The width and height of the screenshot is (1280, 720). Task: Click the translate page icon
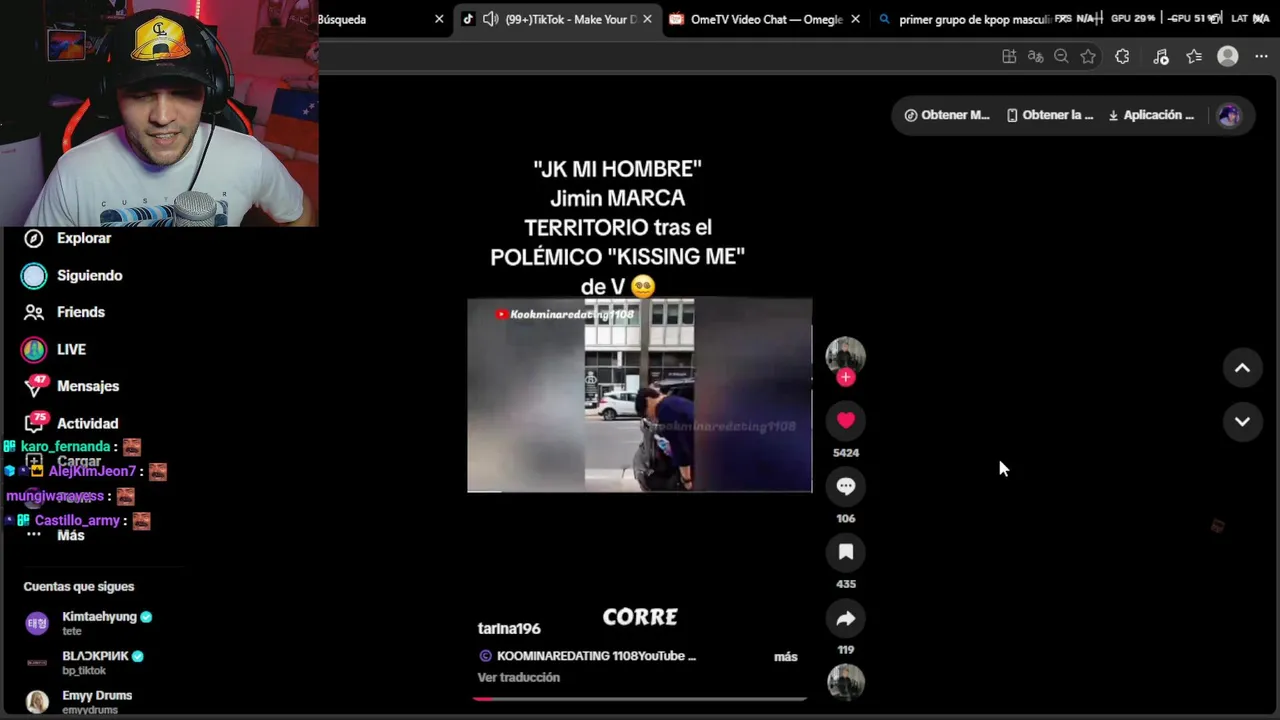click(1035, 57)
